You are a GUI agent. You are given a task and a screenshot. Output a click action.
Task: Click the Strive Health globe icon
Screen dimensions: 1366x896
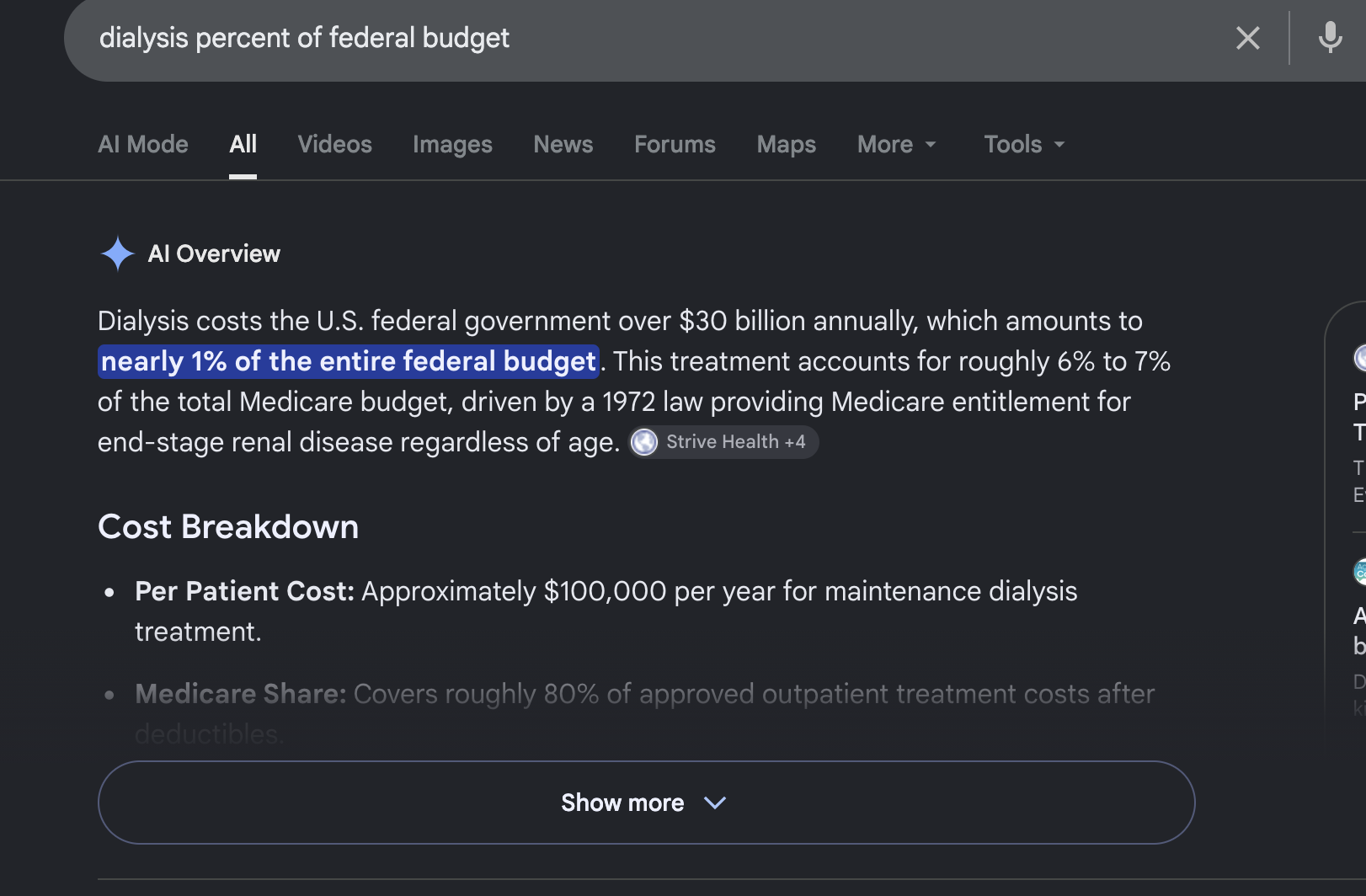[644, 442]
